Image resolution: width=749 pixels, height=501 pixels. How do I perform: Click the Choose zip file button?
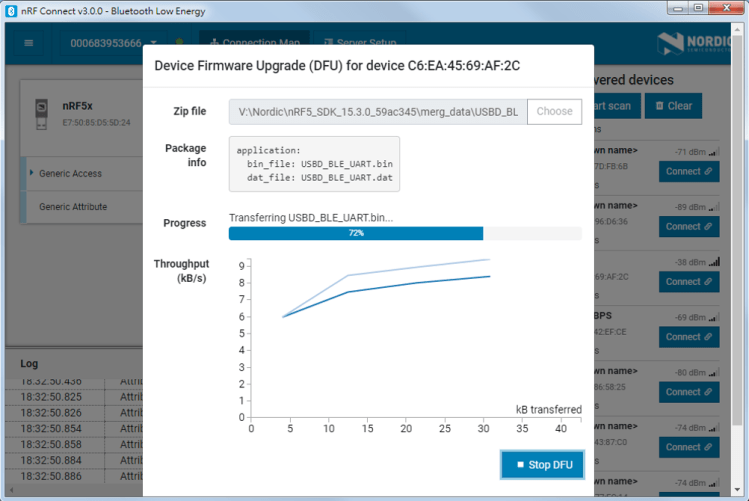(x=554, y=111)
